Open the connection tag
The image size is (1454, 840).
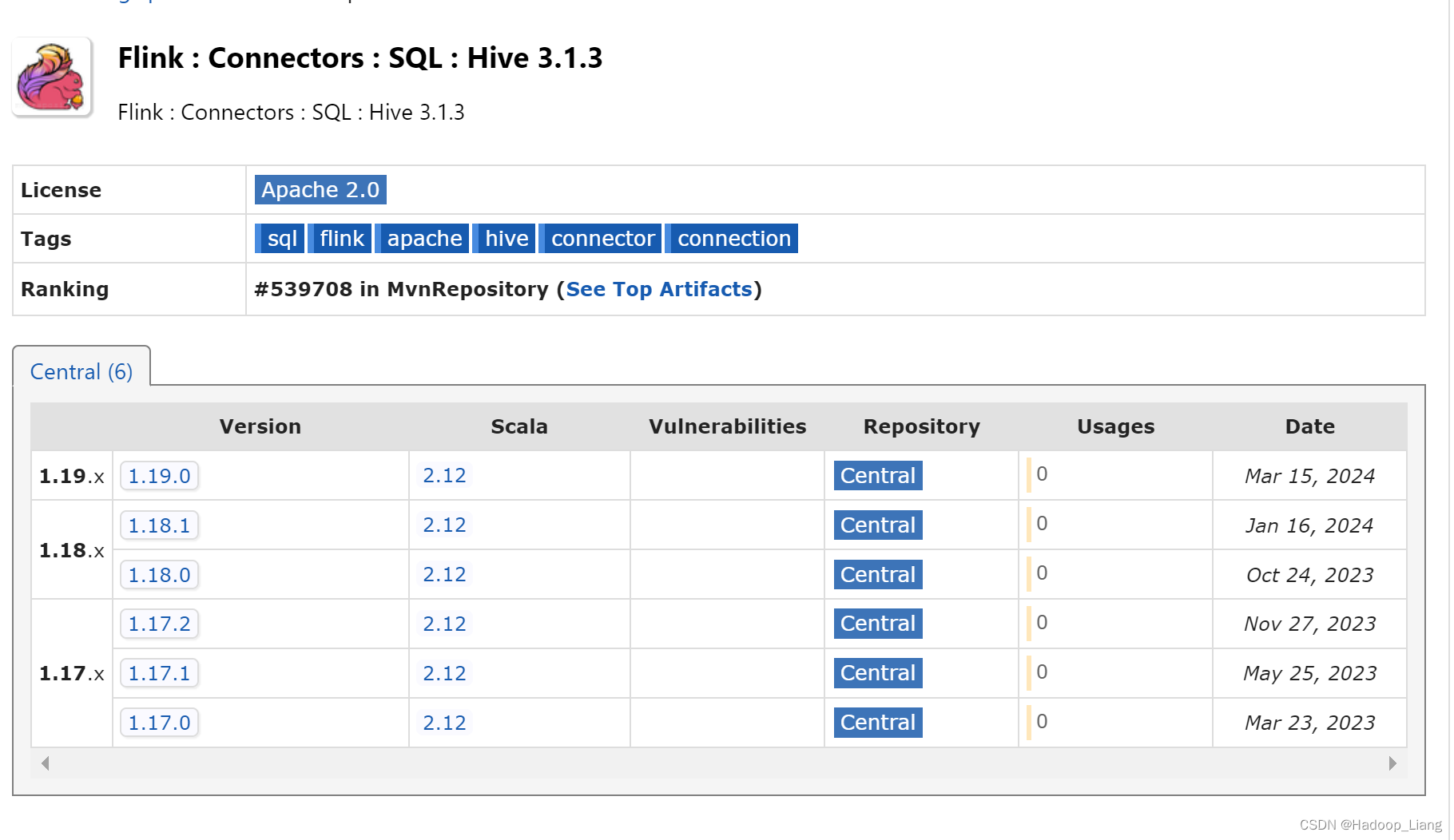tap(733, 239)
